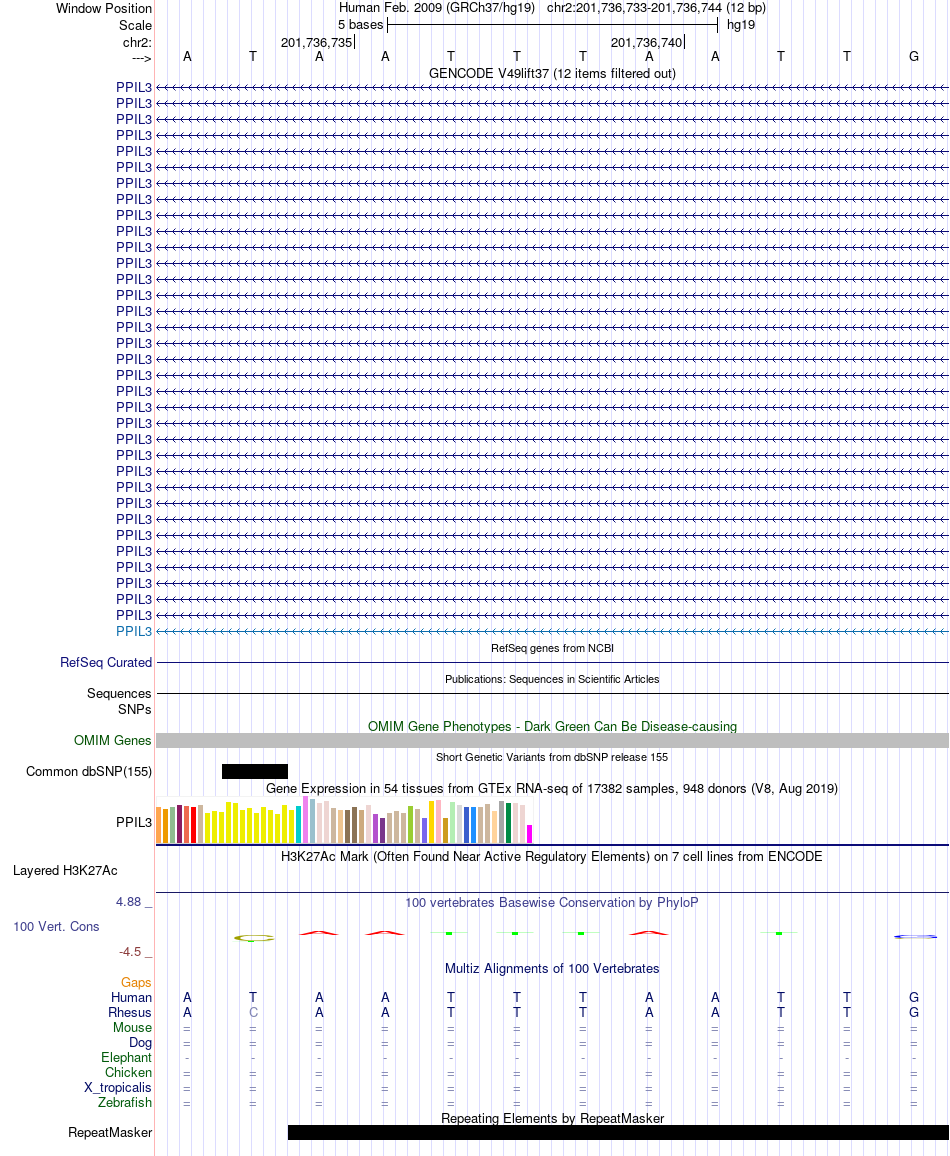Screen dimensions: 950x1156
Task: Click the PPIL3 GTEx tissue expression bar chart
Action: pyautogui.click(x=344, y=820)
